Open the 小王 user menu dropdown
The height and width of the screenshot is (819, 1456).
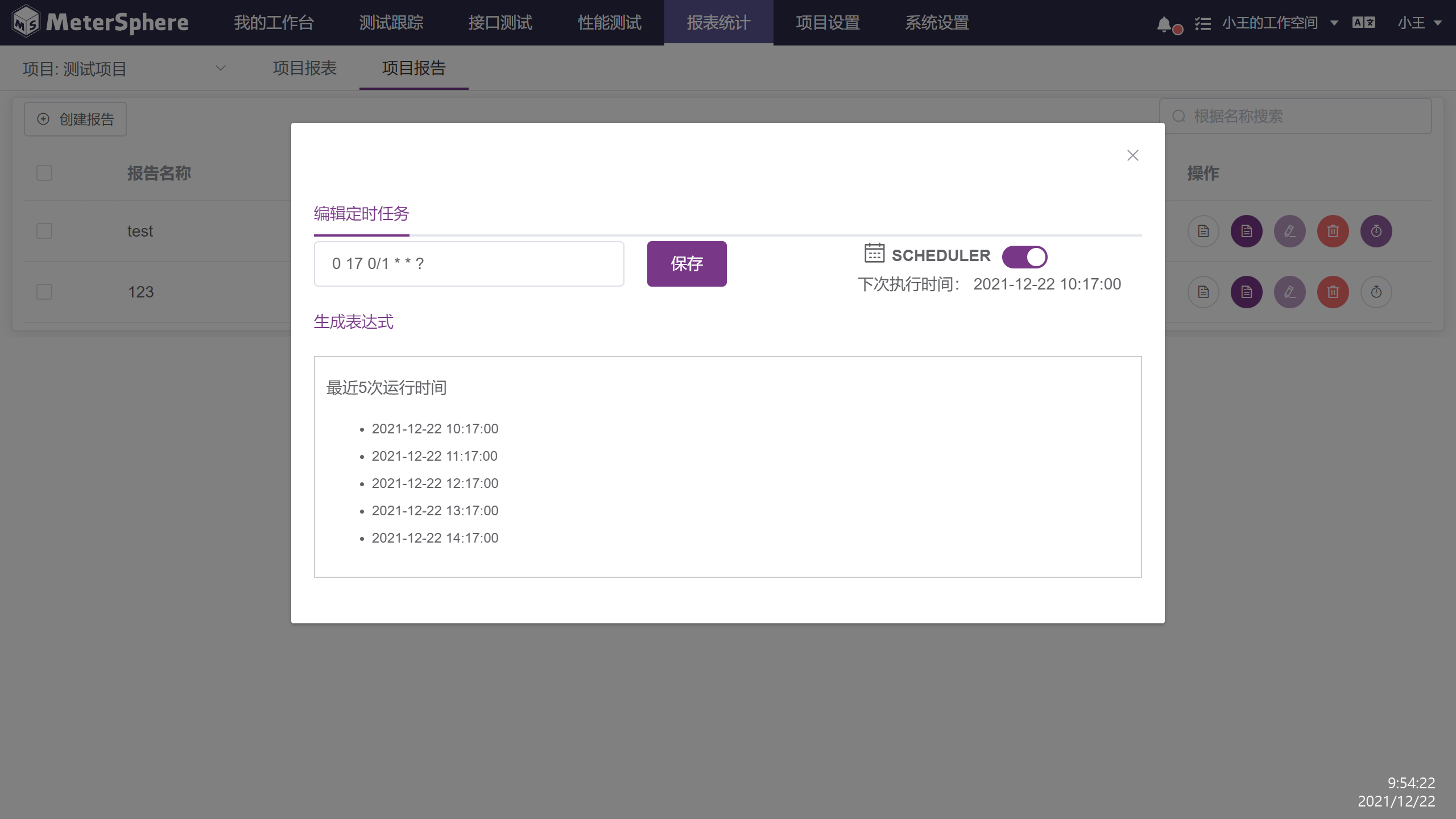click(1420, 23)
